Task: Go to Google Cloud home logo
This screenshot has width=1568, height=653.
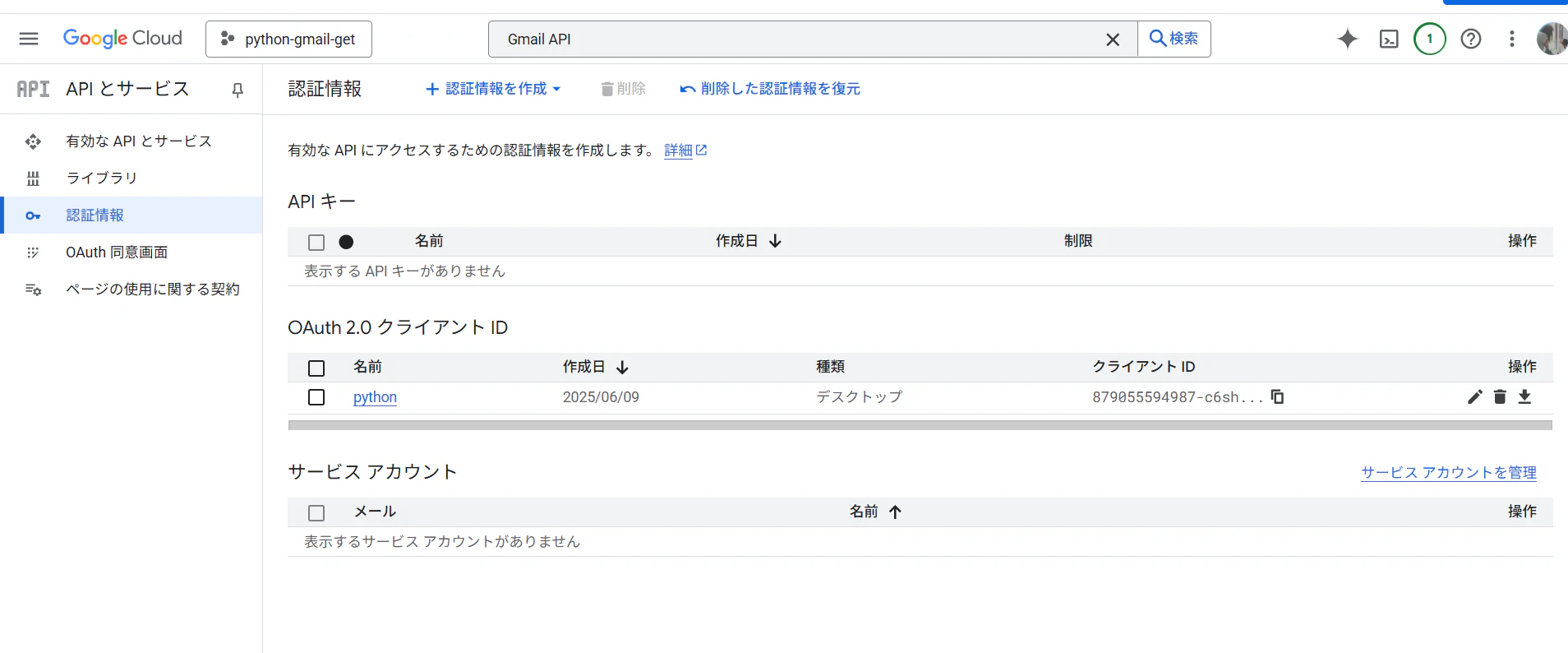Action: [x=122, y=39]
